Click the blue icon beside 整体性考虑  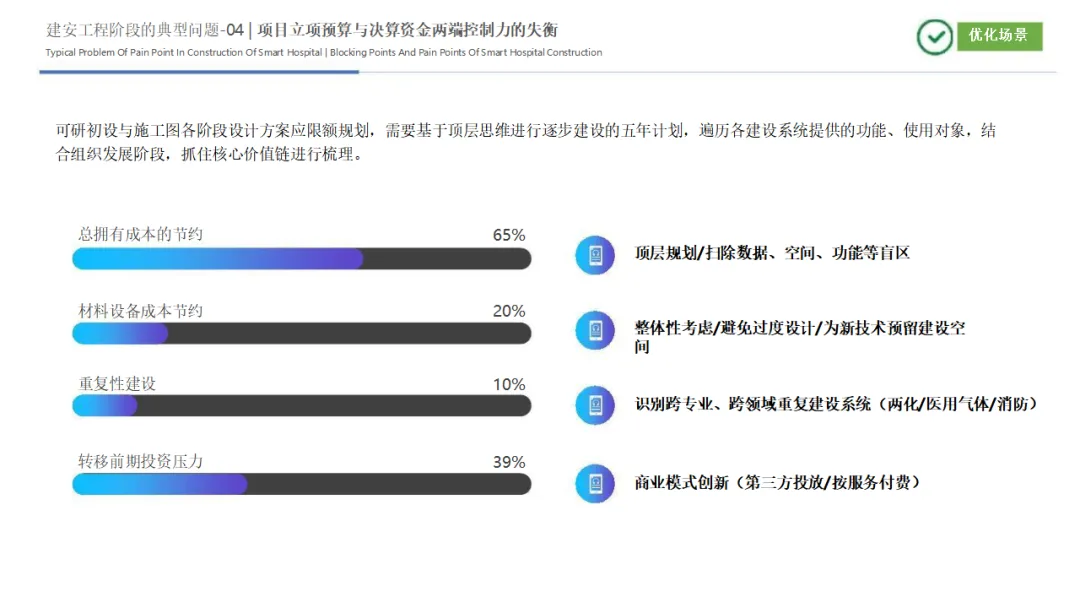(595, 331)
